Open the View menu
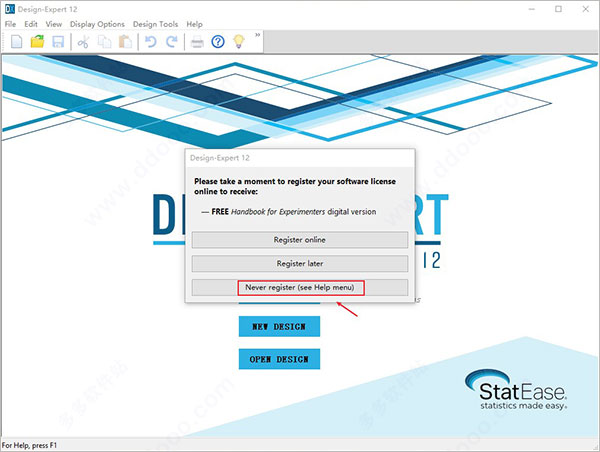The width and height of the screenshot is (600, 452). pyautogui.click(x=54, y=24)
